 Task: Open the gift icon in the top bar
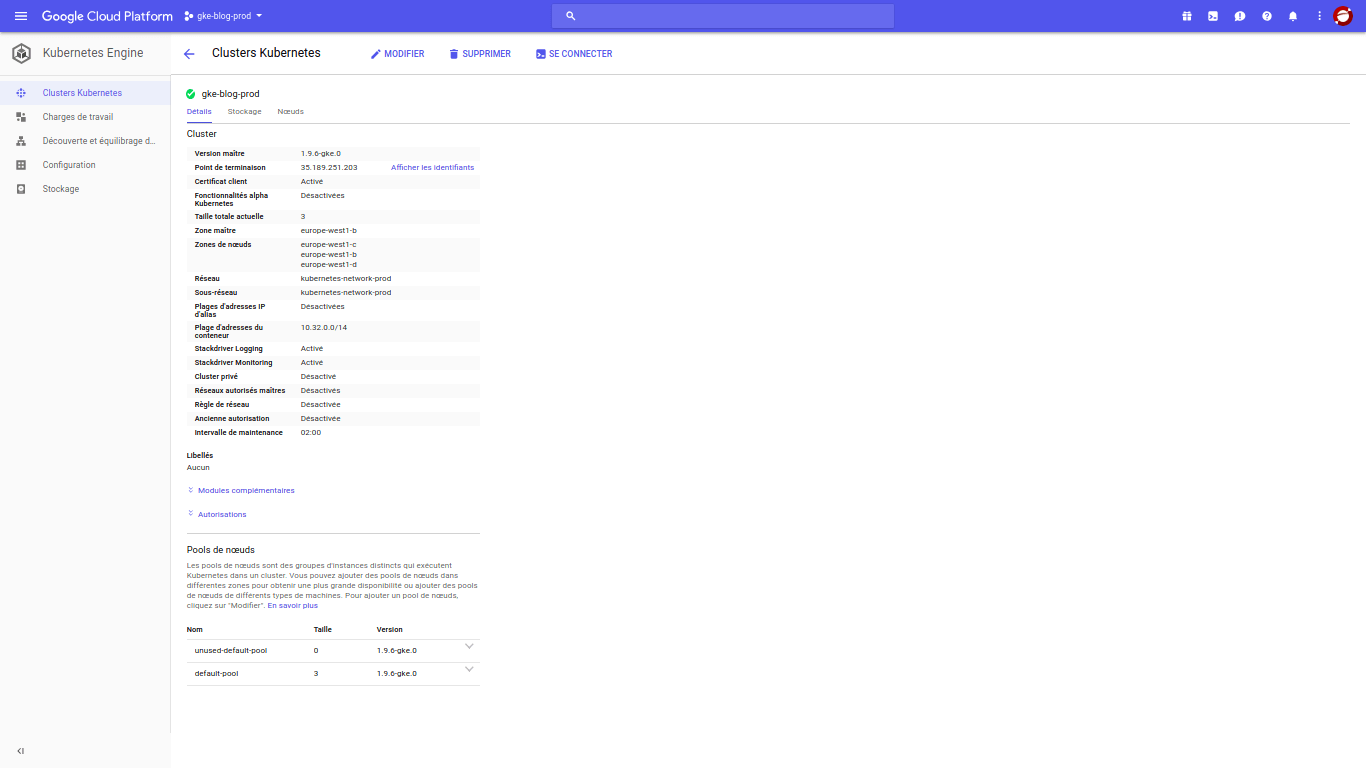[x=1187, y=16]
